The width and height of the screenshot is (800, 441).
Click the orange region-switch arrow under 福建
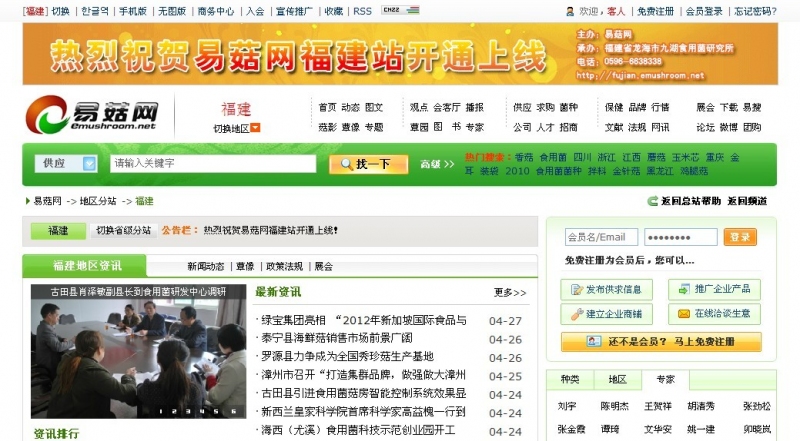click(256, 128)
